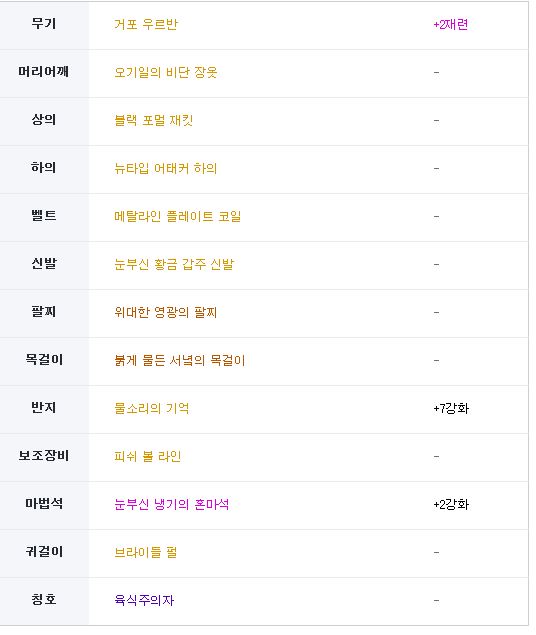
Task: Select the 무기 row header
Action: [x=44, y=24]
